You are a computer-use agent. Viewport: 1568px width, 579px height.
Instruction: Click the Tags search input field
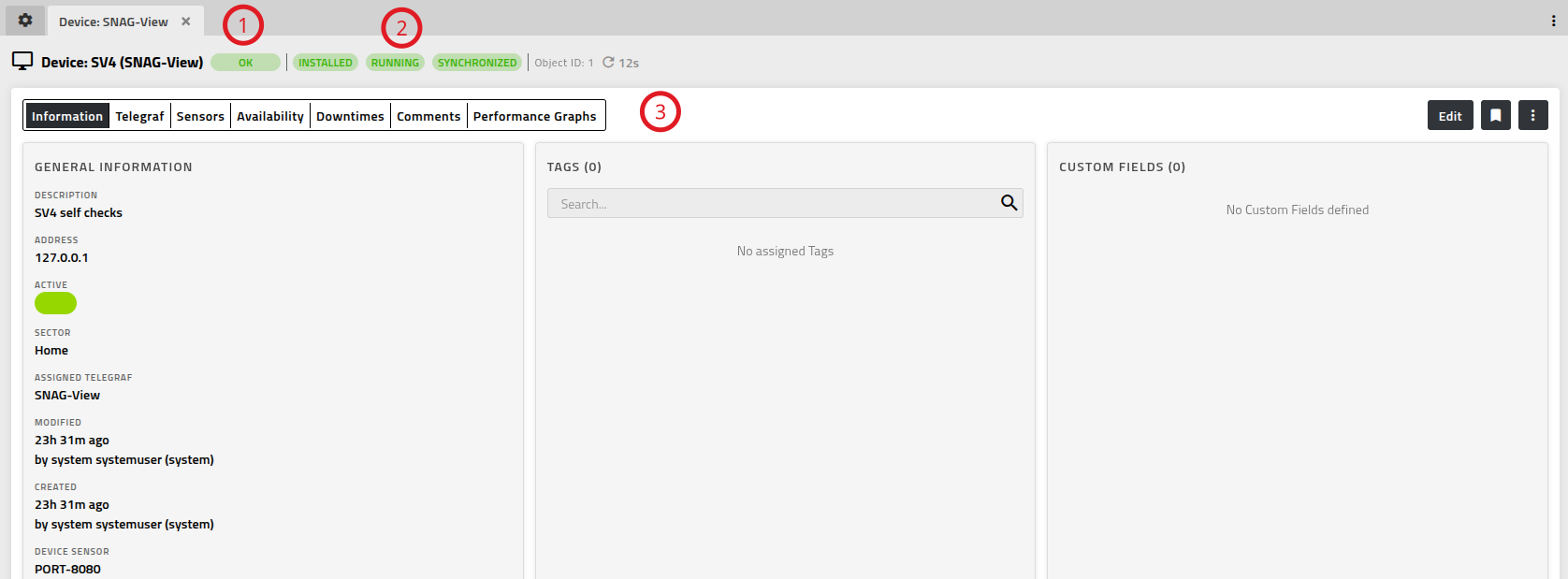pos(773,204)
